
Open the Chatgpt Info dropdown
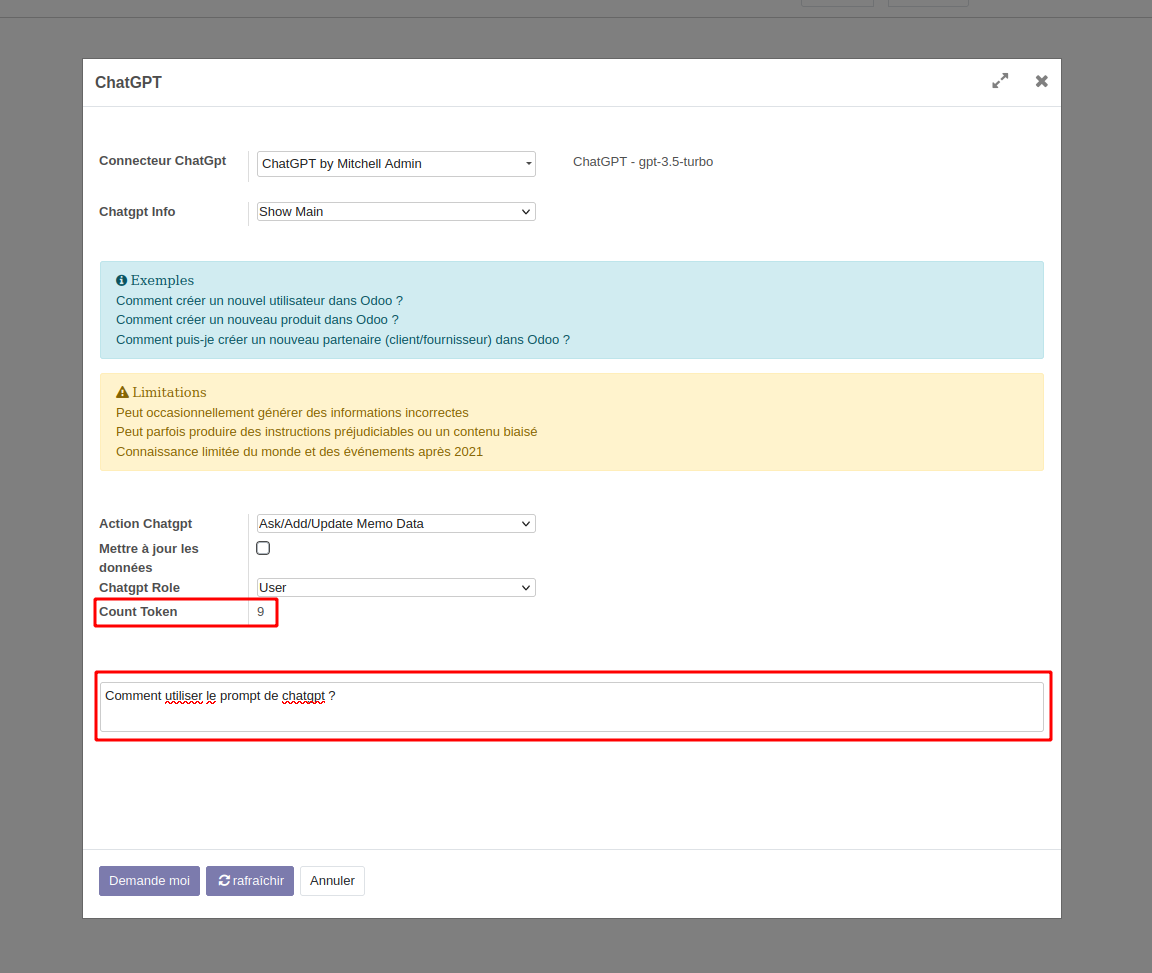pos(396,212)
